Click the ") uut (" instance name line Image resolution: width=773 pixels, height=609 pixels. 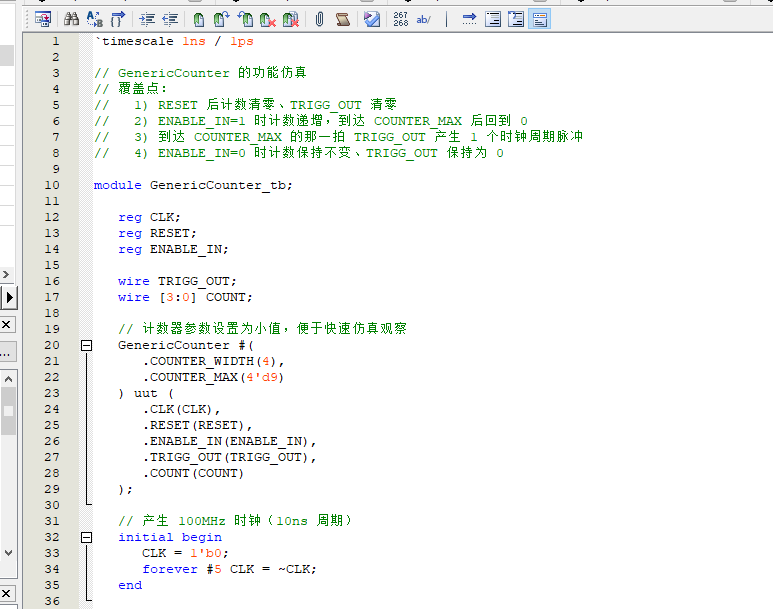145,394
